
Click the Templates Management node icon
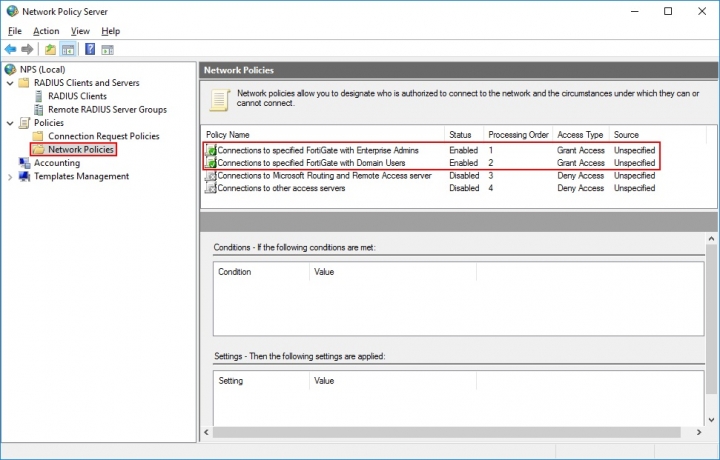coord(24,176)
